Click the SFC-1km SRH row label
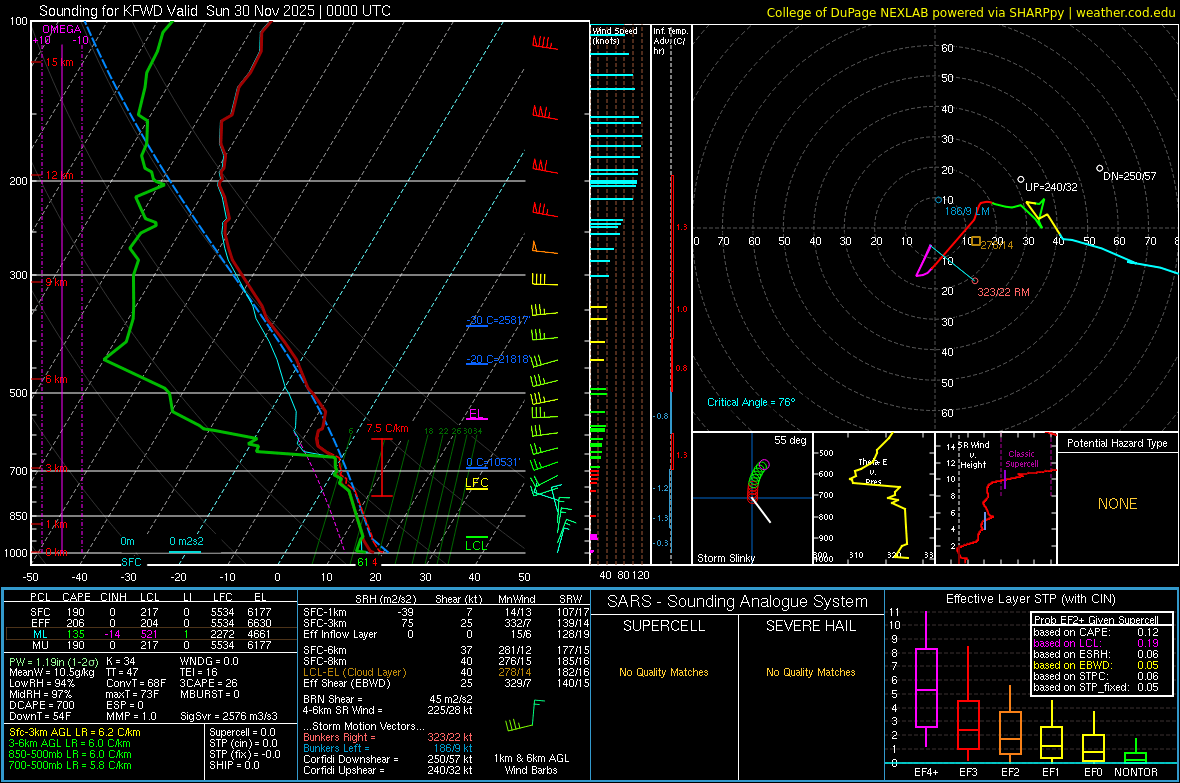The width and height of the screenshot is (1180, 783). tap(325, 612)
